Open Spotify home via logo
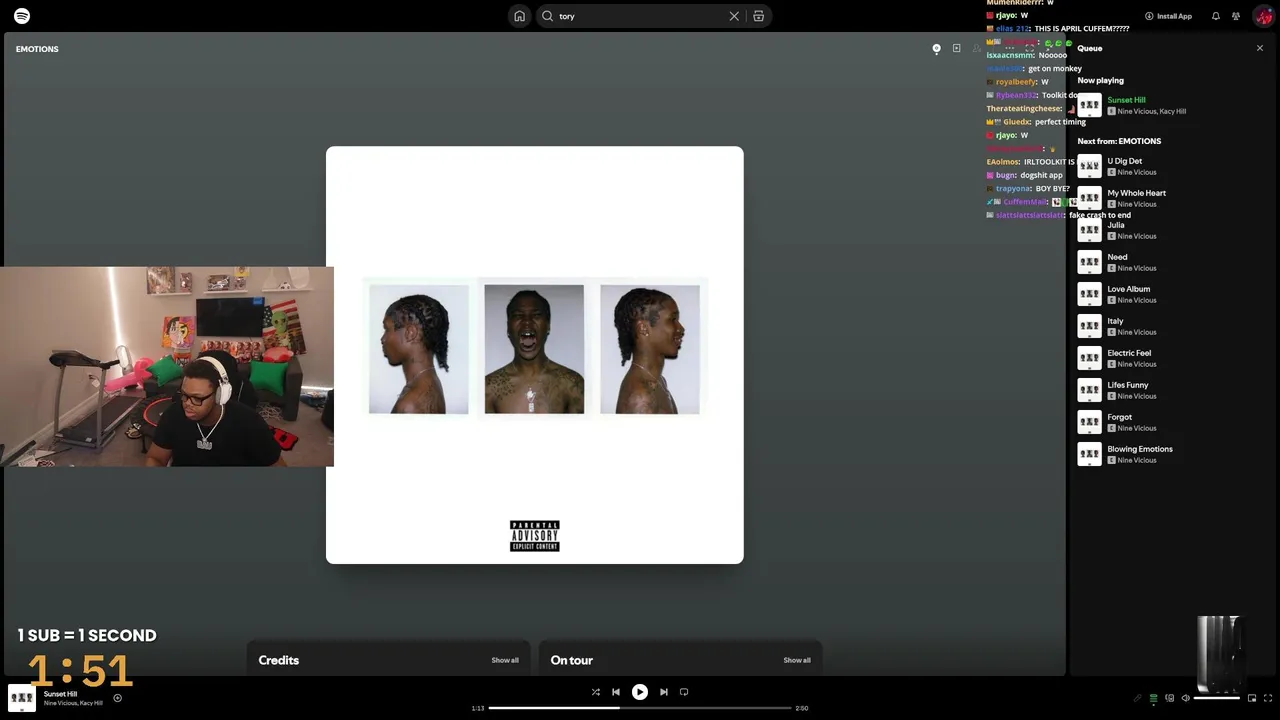Image resolution: width=1280 pixels, height=720 pixels. pos(22,16)
